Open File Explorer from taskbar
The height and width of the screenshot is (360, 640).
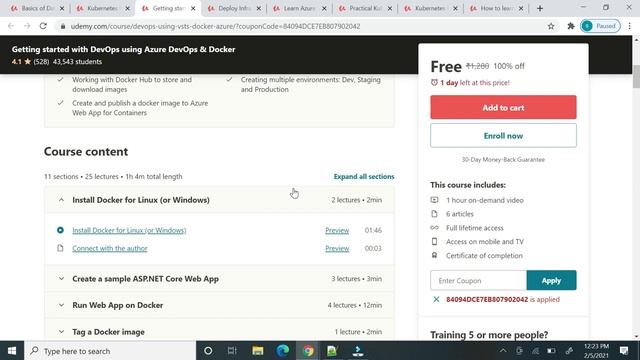click(x=258, y=351)
